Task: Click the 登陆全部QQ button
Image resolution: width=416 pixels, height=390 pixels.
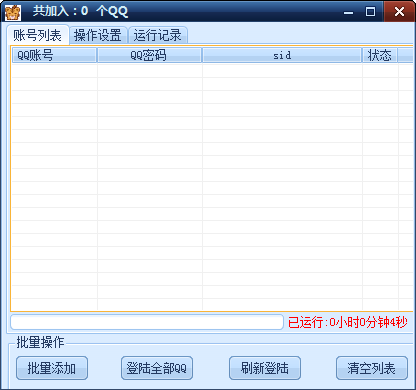Action: click(157, 368)
